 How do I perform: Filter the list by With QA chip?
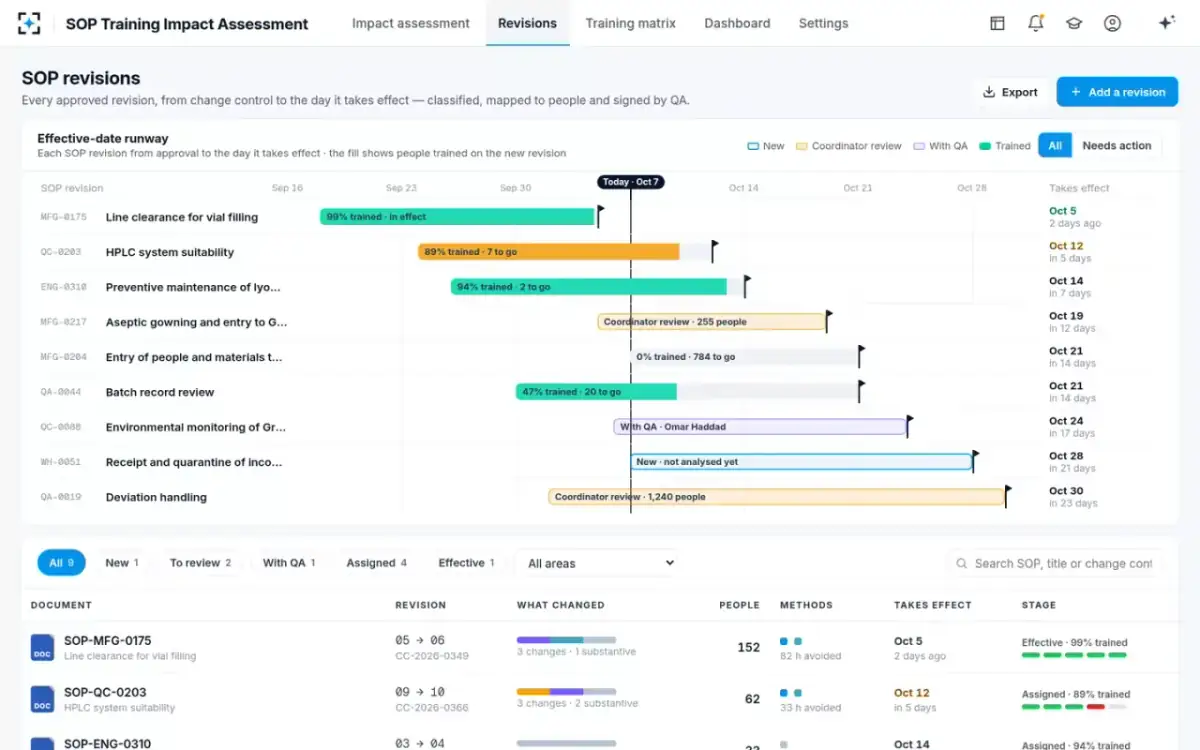289,563
